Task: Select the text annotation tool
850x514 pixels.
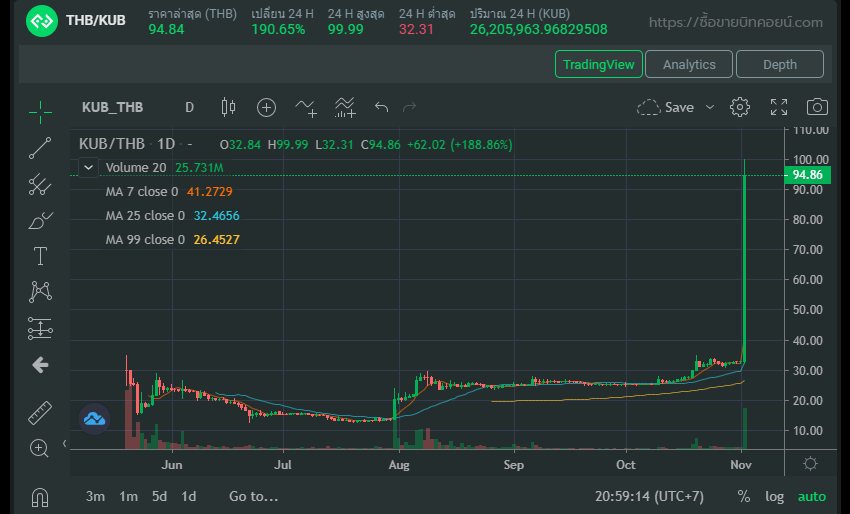Action: click(40, 256)
